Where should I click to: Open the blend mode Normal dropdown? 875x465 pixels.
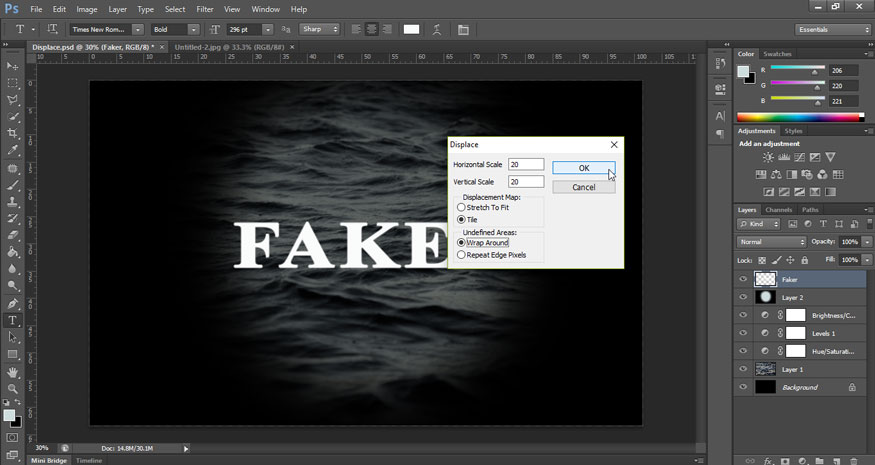[x=772, y=242]
